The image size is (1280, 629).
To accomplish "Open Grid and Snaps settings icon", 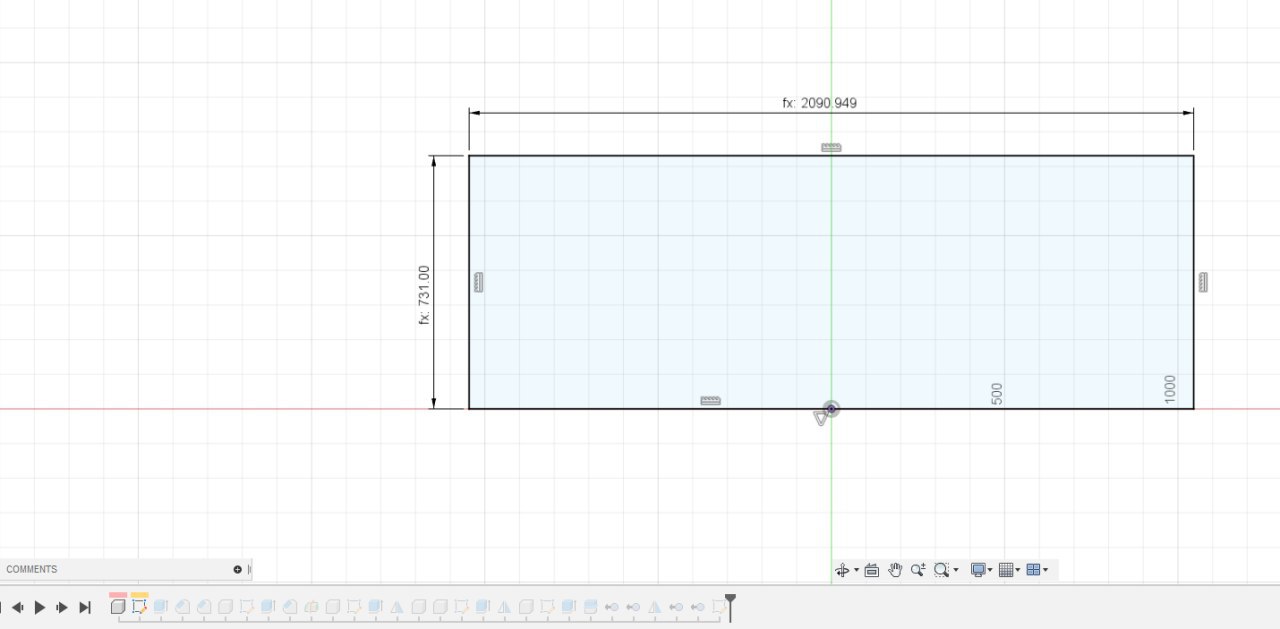I will click(1007, 570).
